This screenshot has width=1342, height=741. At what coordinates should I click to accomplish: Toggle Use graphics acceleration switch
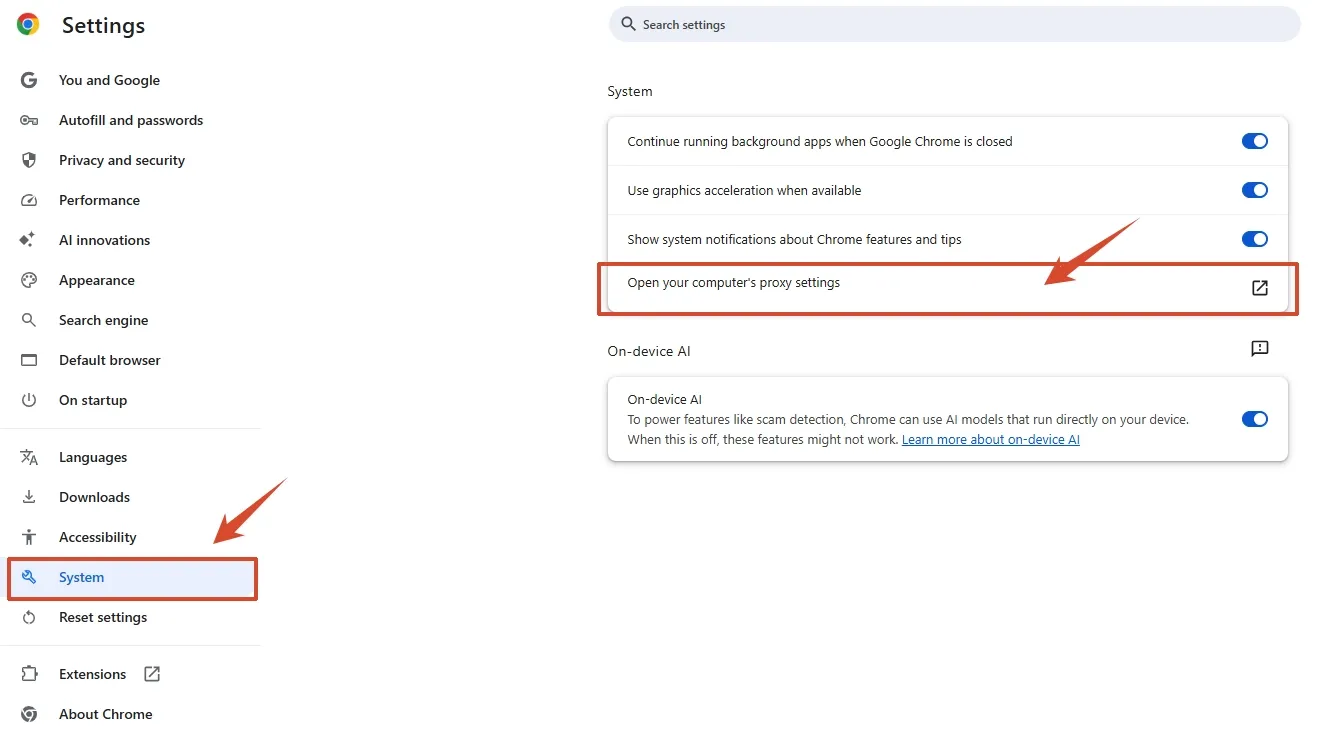pyautogui.click(x=1255, y=190)
